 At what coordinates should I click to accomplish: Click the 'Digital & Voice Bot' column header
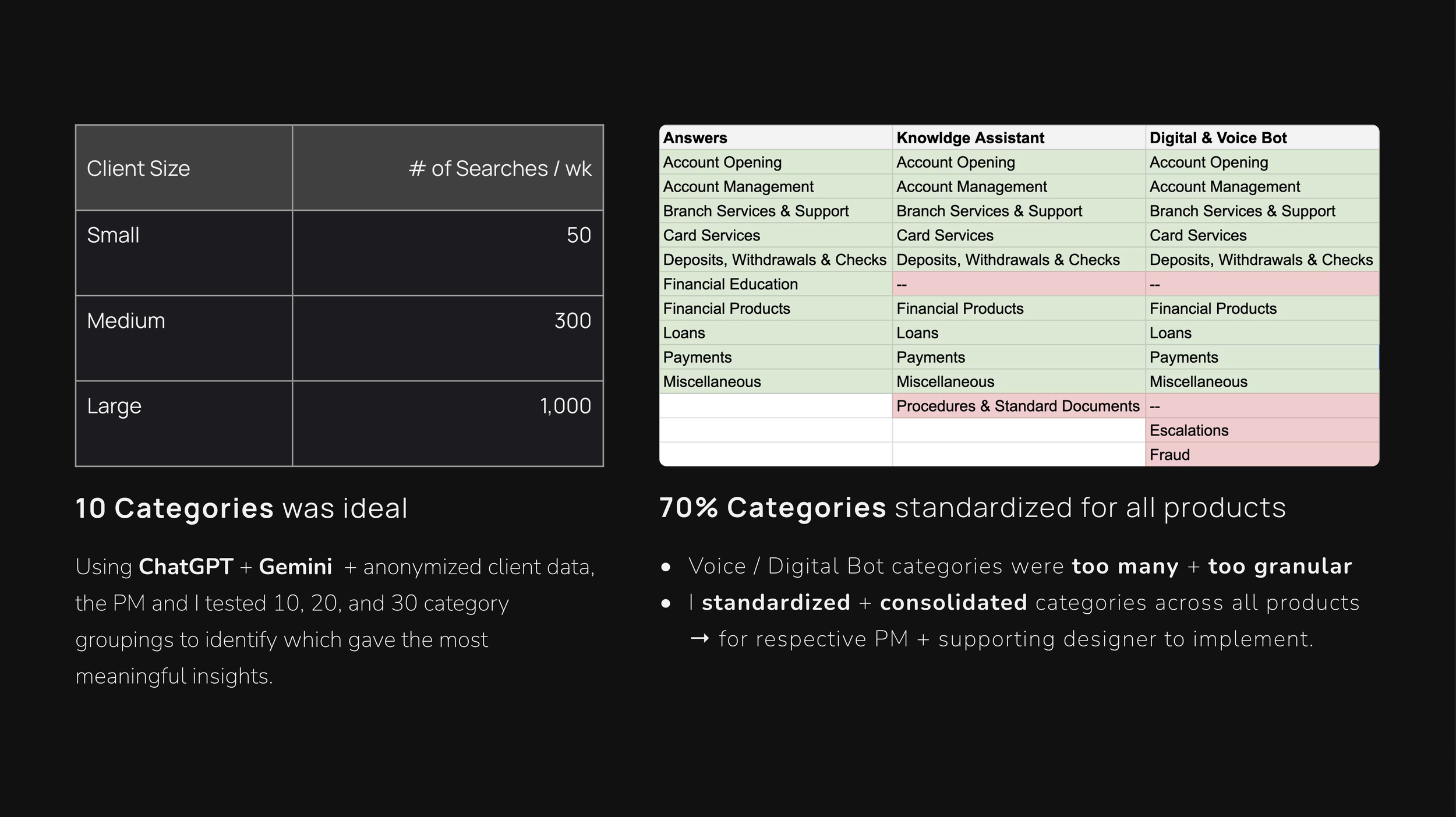click(x=1262, y=137)
